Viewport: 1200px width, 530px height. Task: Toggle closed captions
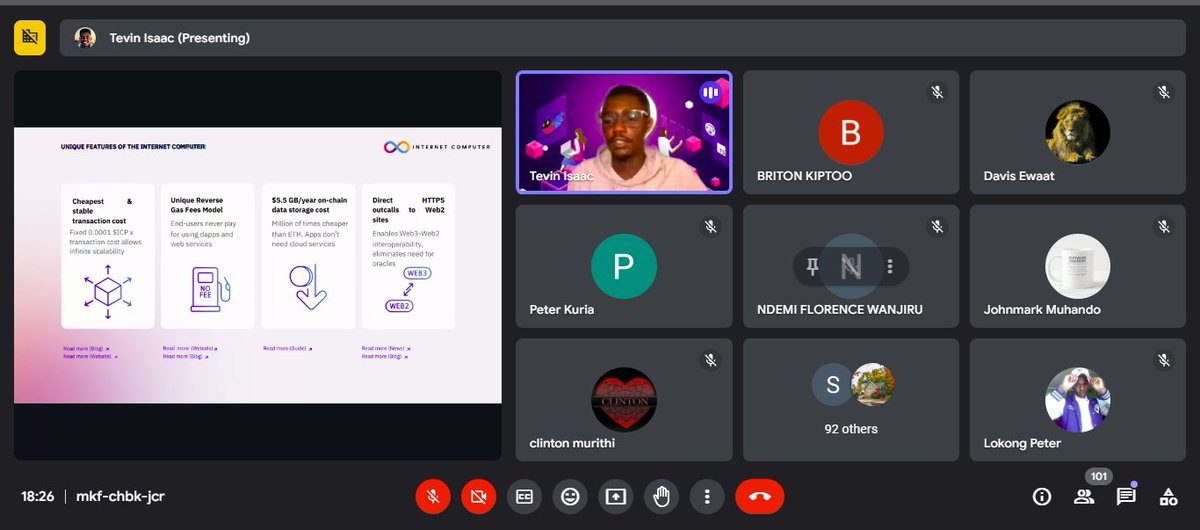tap(524, 496)
